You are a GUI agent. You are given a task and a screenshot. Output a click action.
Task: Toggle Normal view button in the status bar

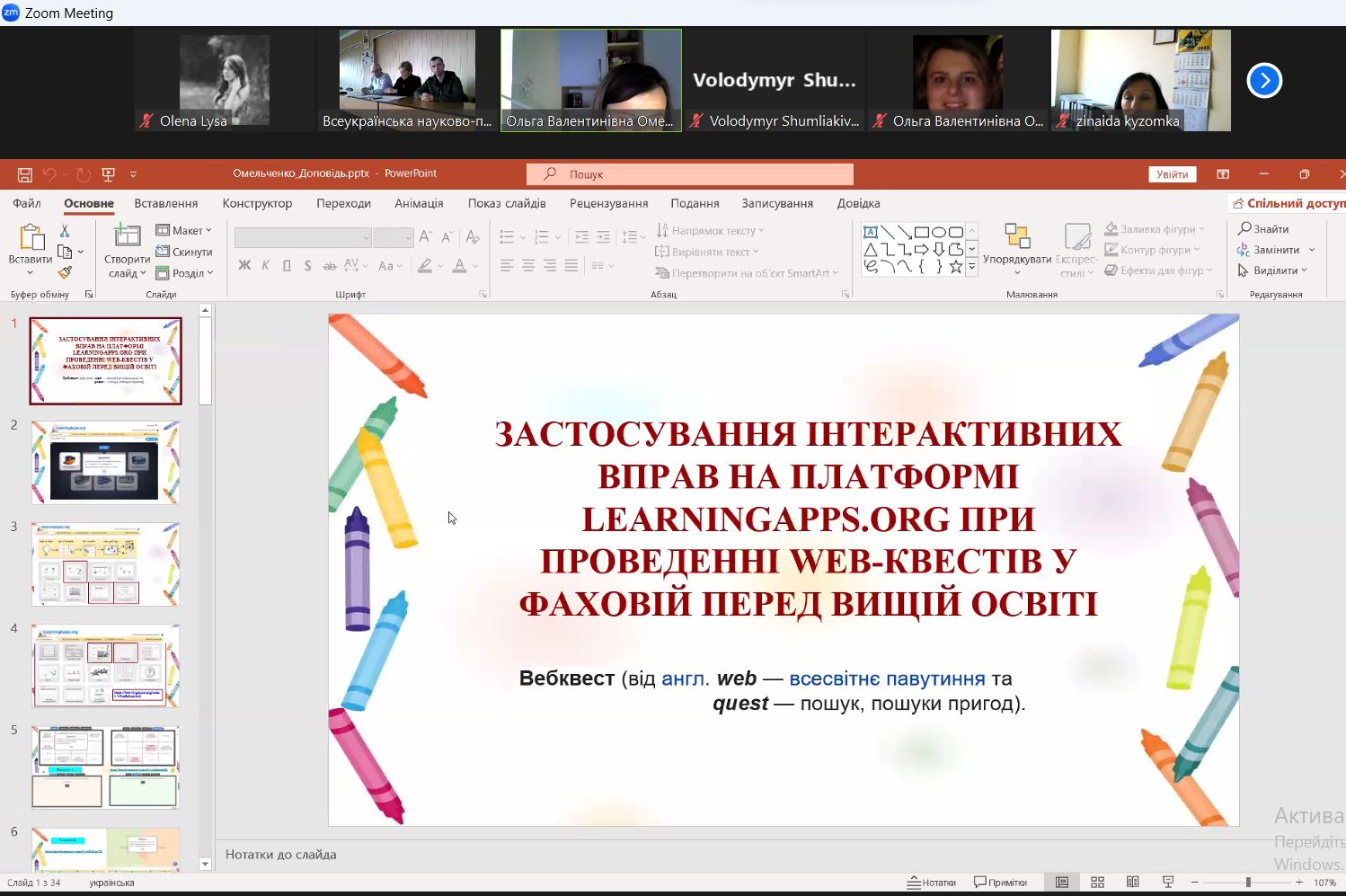(x=1062, y=883)
